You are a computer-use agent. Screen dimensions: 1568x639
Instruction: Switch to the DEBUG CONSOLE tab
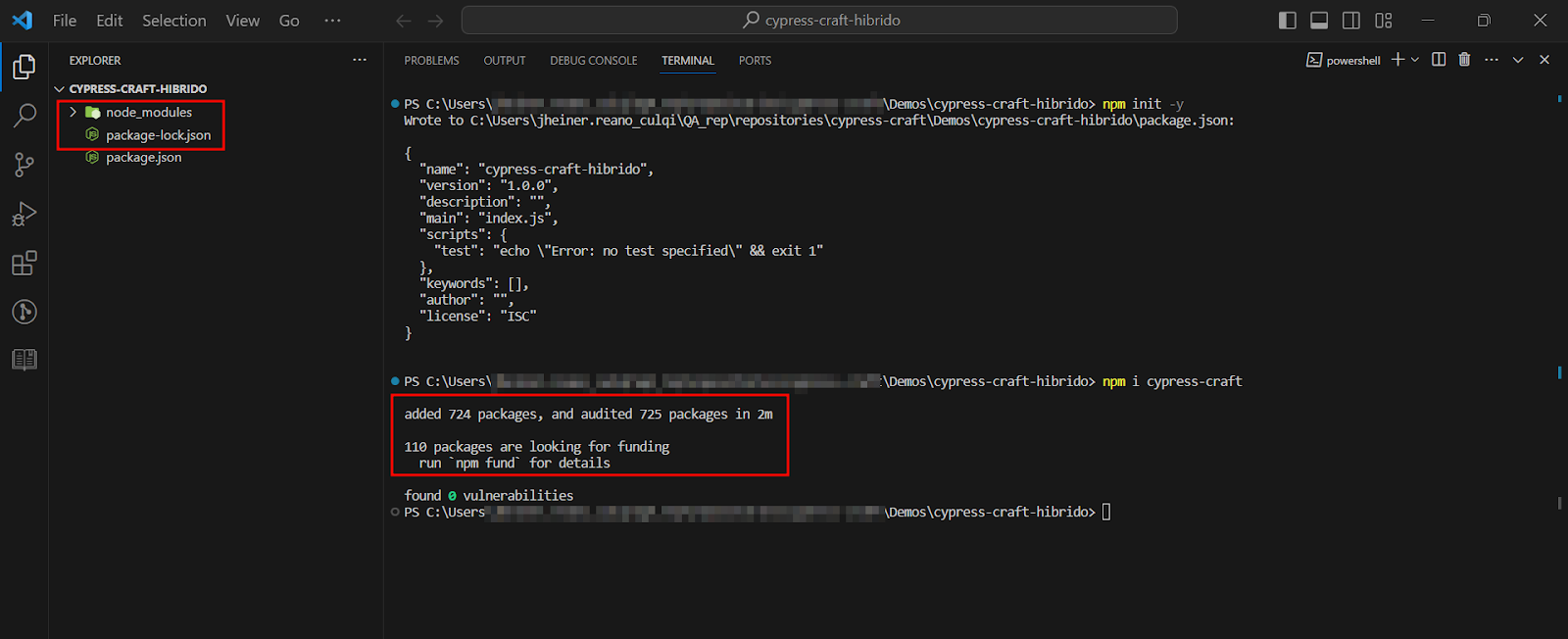pyautogui.click(x=594, y=61)
